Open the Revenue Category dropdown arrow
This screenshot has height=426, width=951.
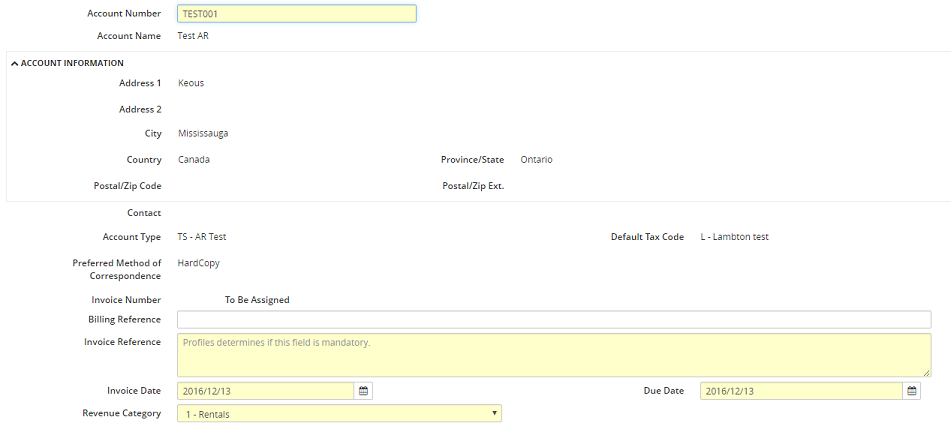494,413
